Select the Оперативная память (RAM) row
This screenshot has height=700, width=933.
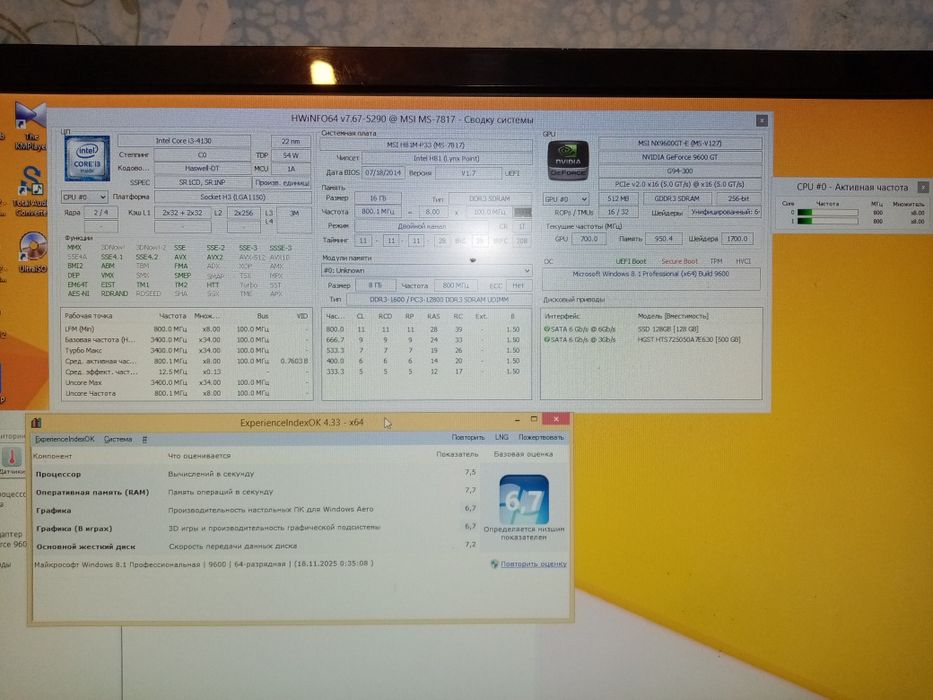point(256,492)
